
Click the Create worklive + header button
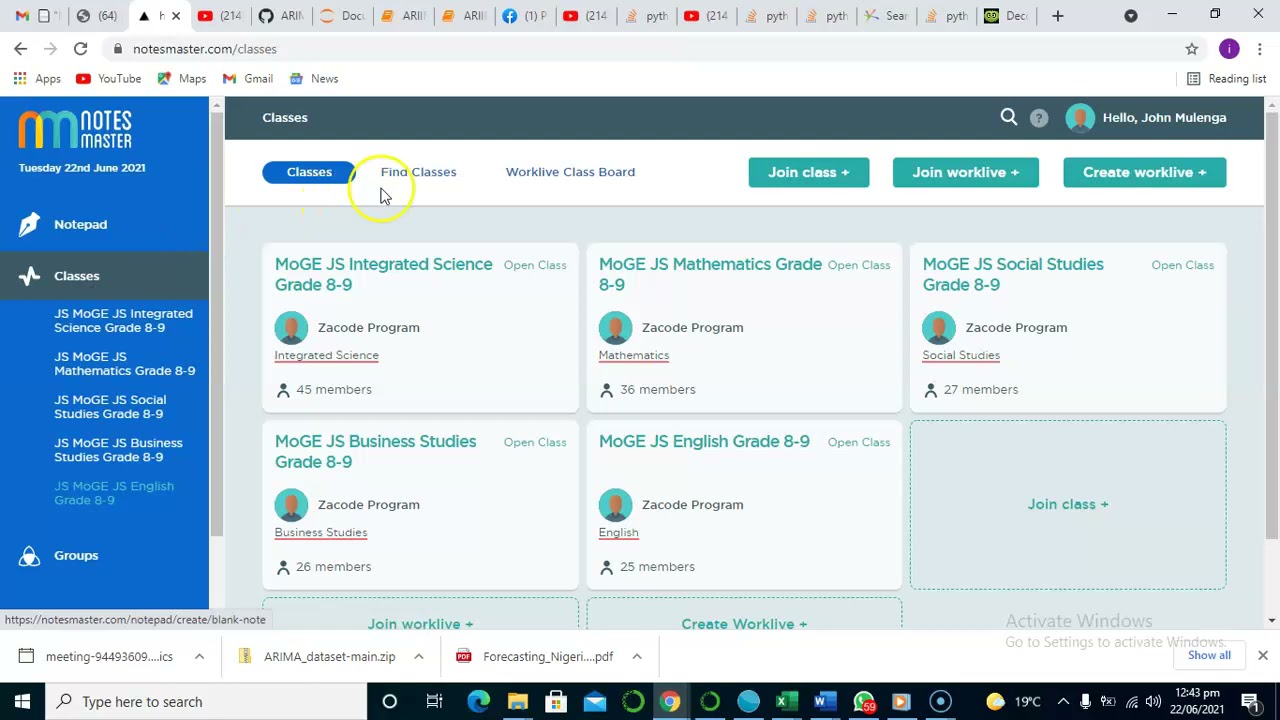click(1144, 172)
